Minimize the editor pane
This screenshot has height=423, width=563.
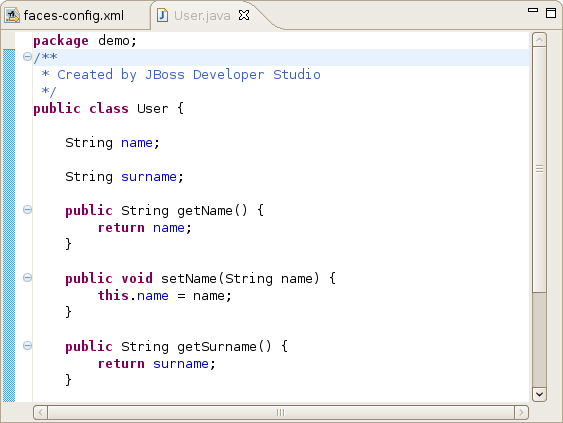pos(533,10)
